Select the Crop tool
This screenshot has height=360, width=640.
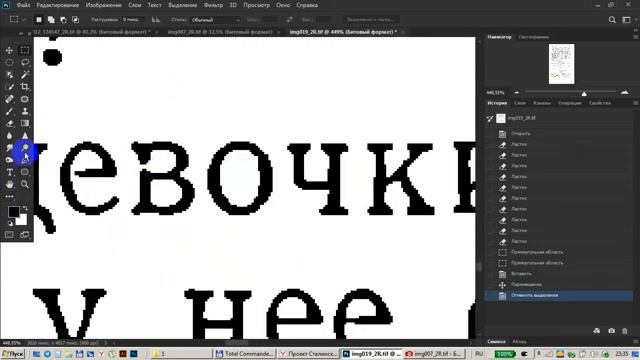(25, 87)
